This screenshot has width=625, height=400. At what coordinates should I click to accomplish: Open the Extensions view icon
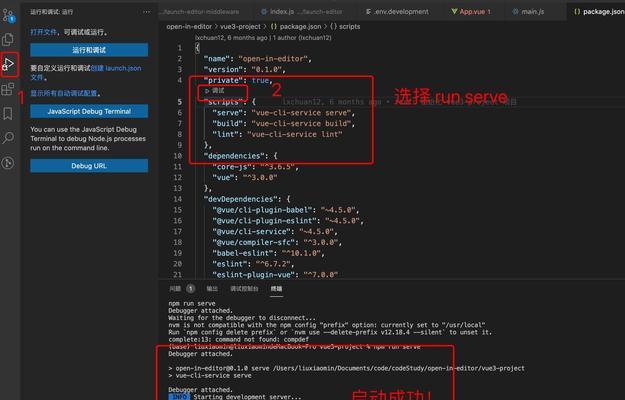[x=8, y=89]
